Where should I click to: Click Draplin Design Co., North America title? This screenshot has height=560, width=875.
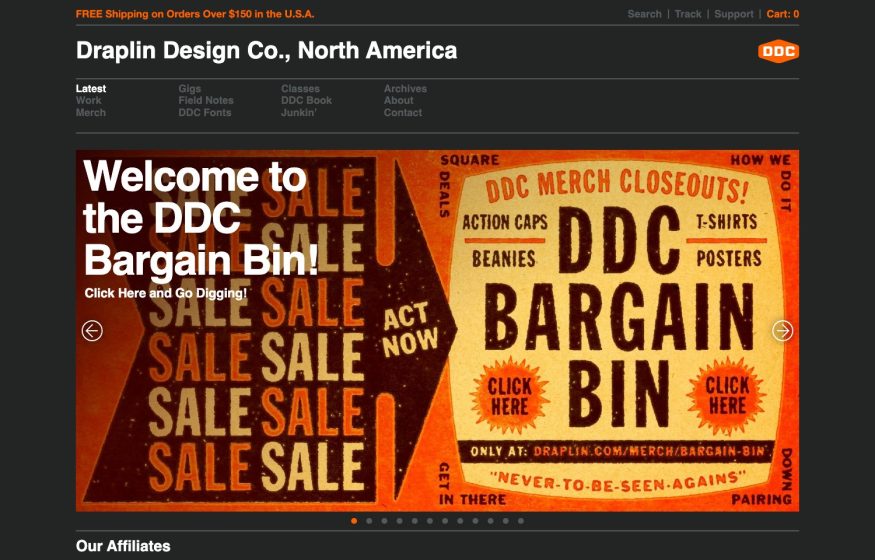click(266, 50)
